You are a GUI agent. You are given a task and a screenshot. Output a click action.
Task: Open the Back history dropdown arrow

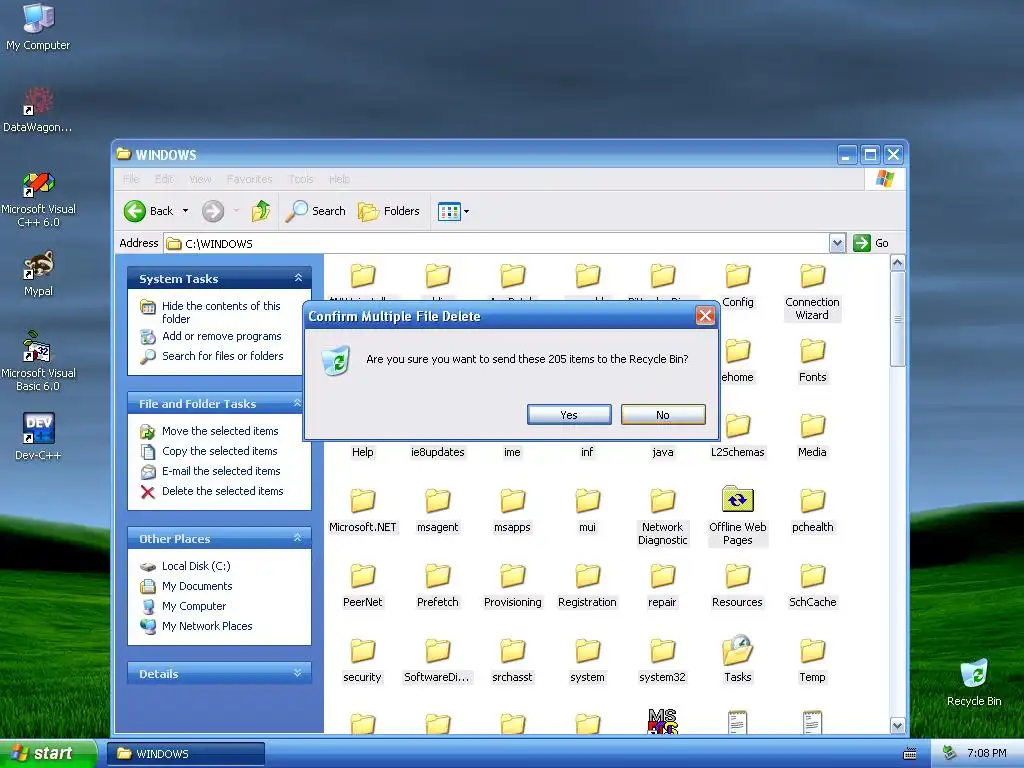click(x=185, y=211)
